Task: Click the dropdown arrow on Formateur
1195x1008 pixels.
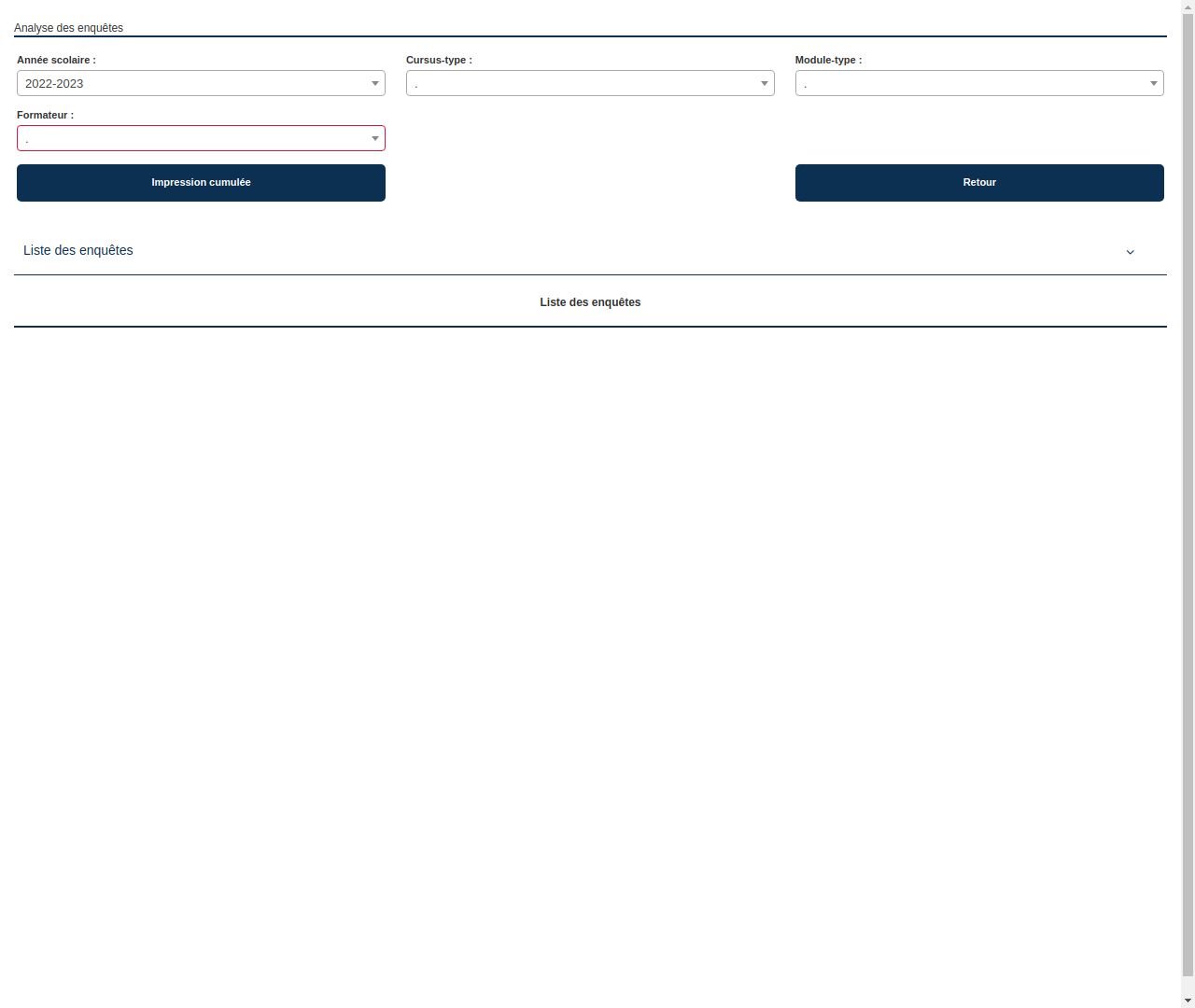Action: coord(375,138)
